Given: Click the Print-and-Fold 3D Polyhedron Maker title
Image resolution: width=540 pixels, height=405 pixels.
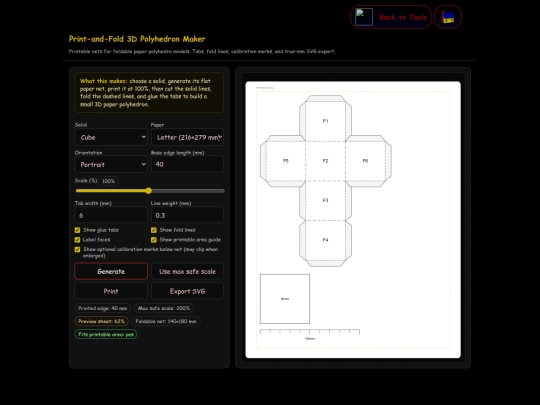Looking at the screenshot, I should point(137,39).
